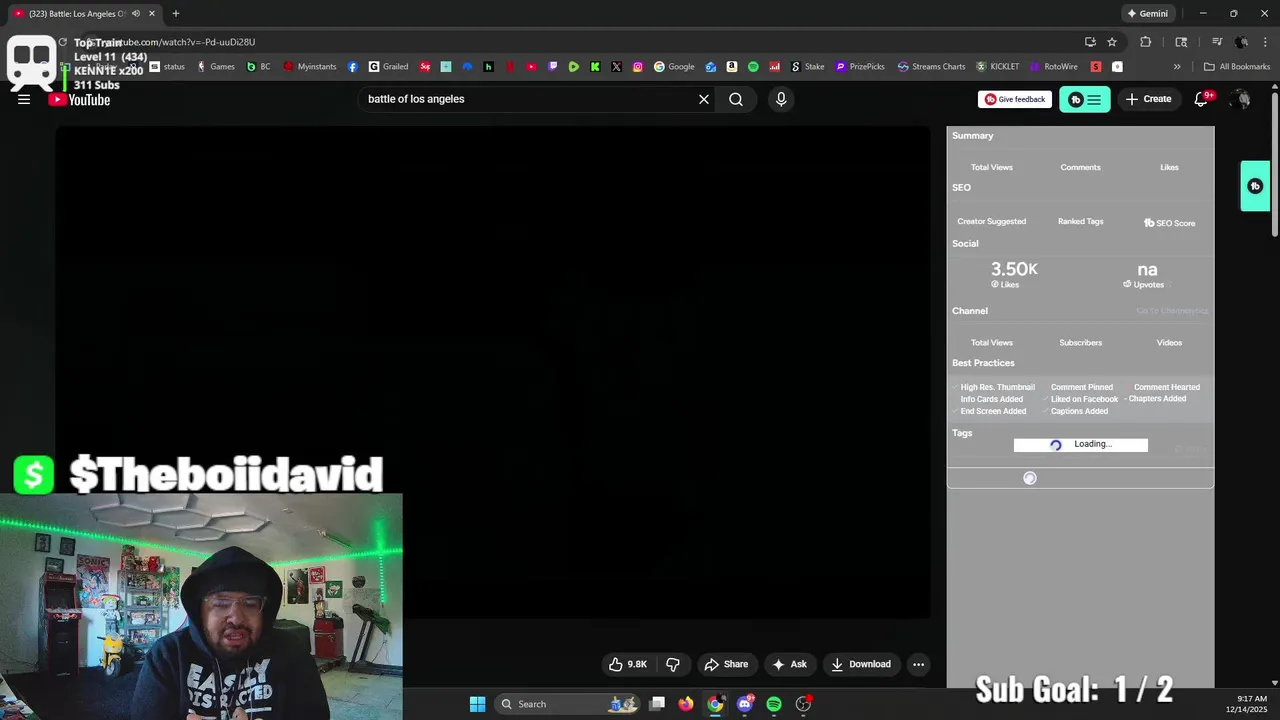Start voice search with the microphone
This screenshot has height=720, width=1280.
click(x=781, y=99)
